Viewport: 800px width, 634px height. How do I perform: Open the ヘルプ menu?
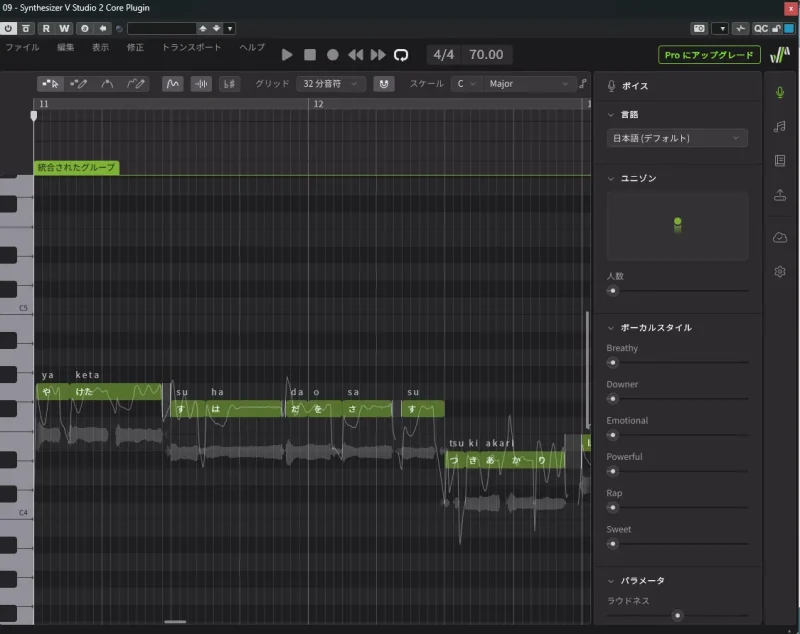point(252,47)
